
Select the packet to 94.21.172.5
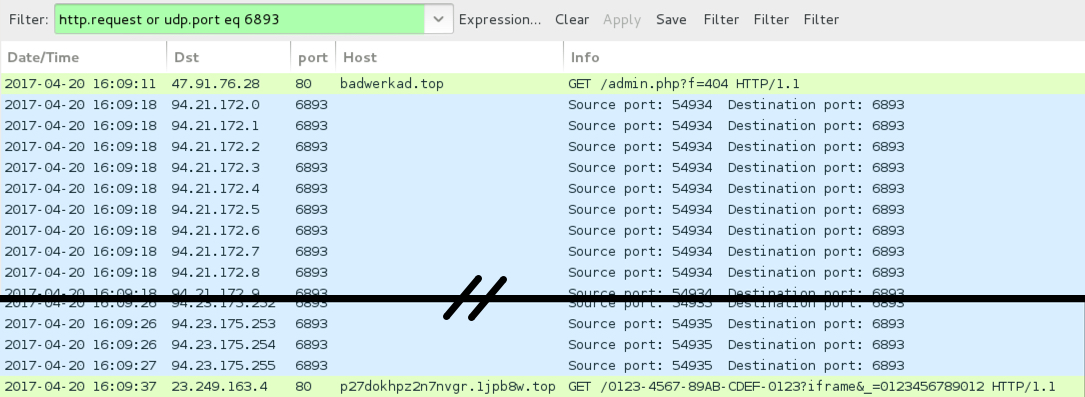tap(542, 210)
